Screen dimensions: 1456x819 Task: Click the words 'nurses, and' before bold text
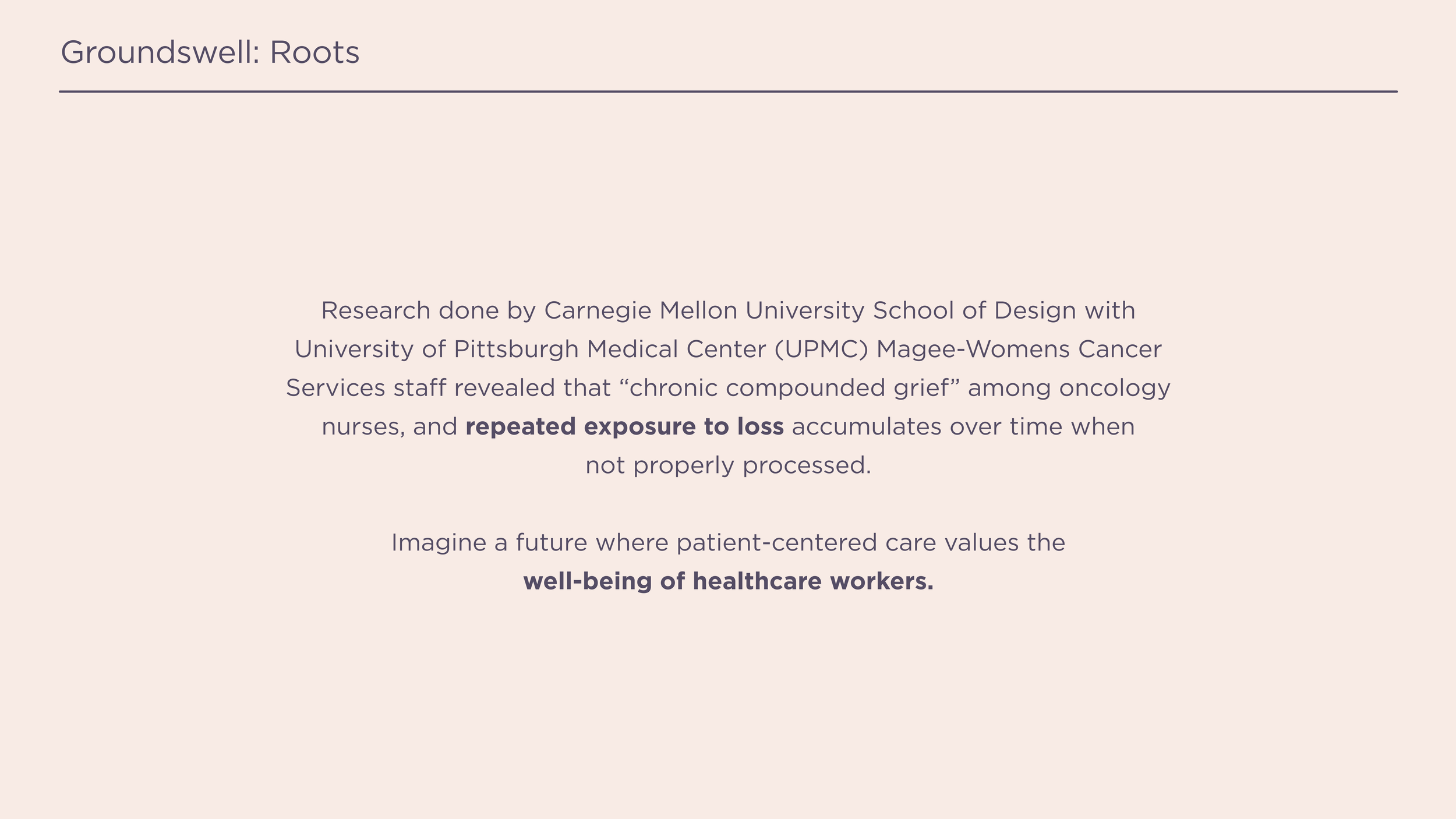[390, 428]
